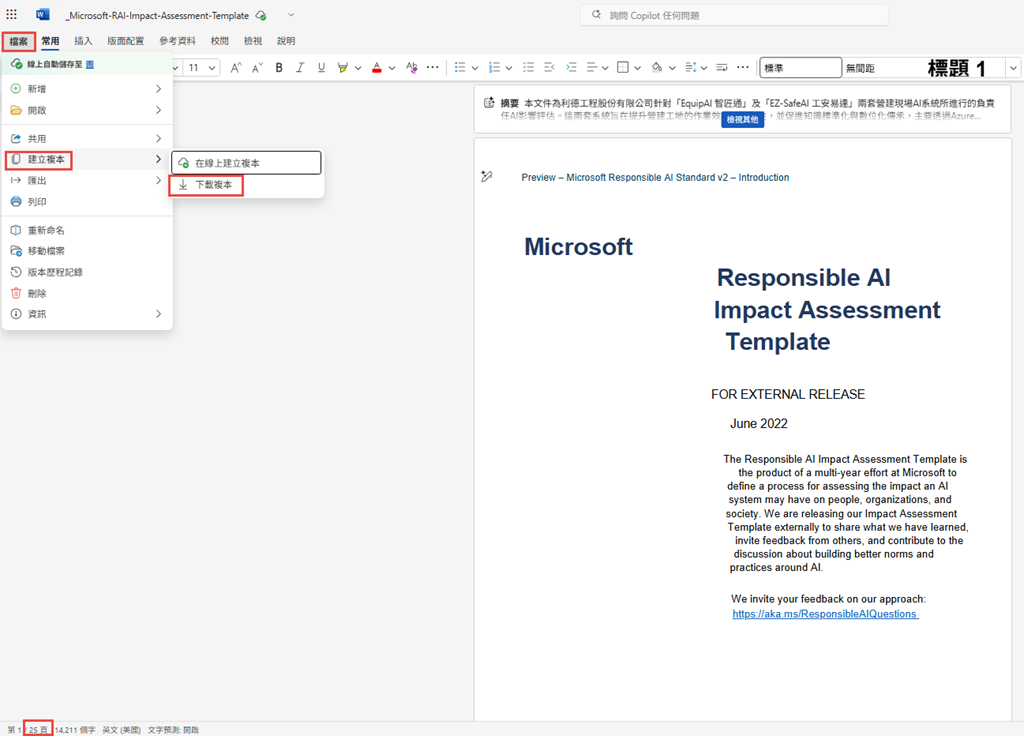
Task: Open font color dropdown arrow
Action: pyautogui.click(x=392, y=68)
